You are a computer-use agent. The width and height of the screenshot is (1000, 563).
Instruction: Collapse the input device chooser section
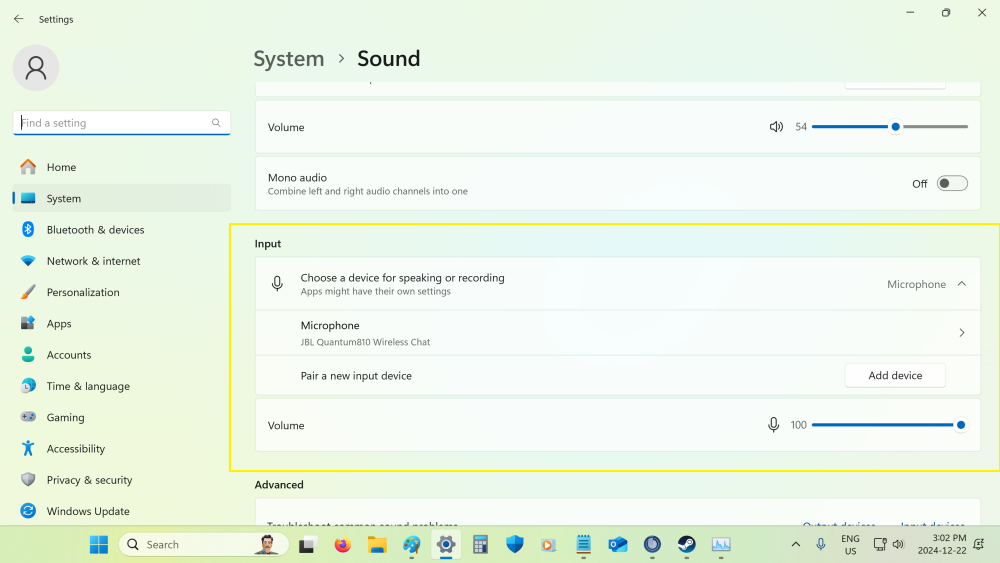(962, 284)
